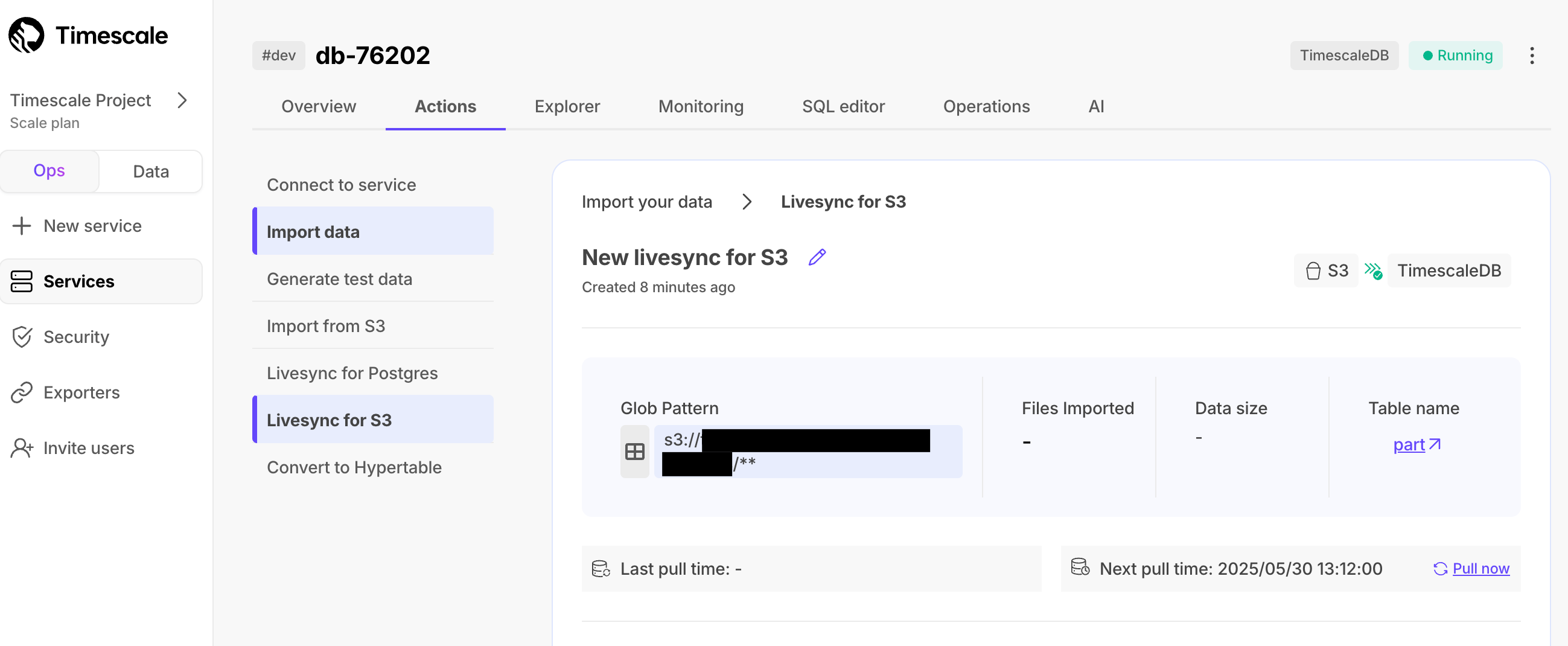Click the Timescale logo icon

click(x=26, y=35)
